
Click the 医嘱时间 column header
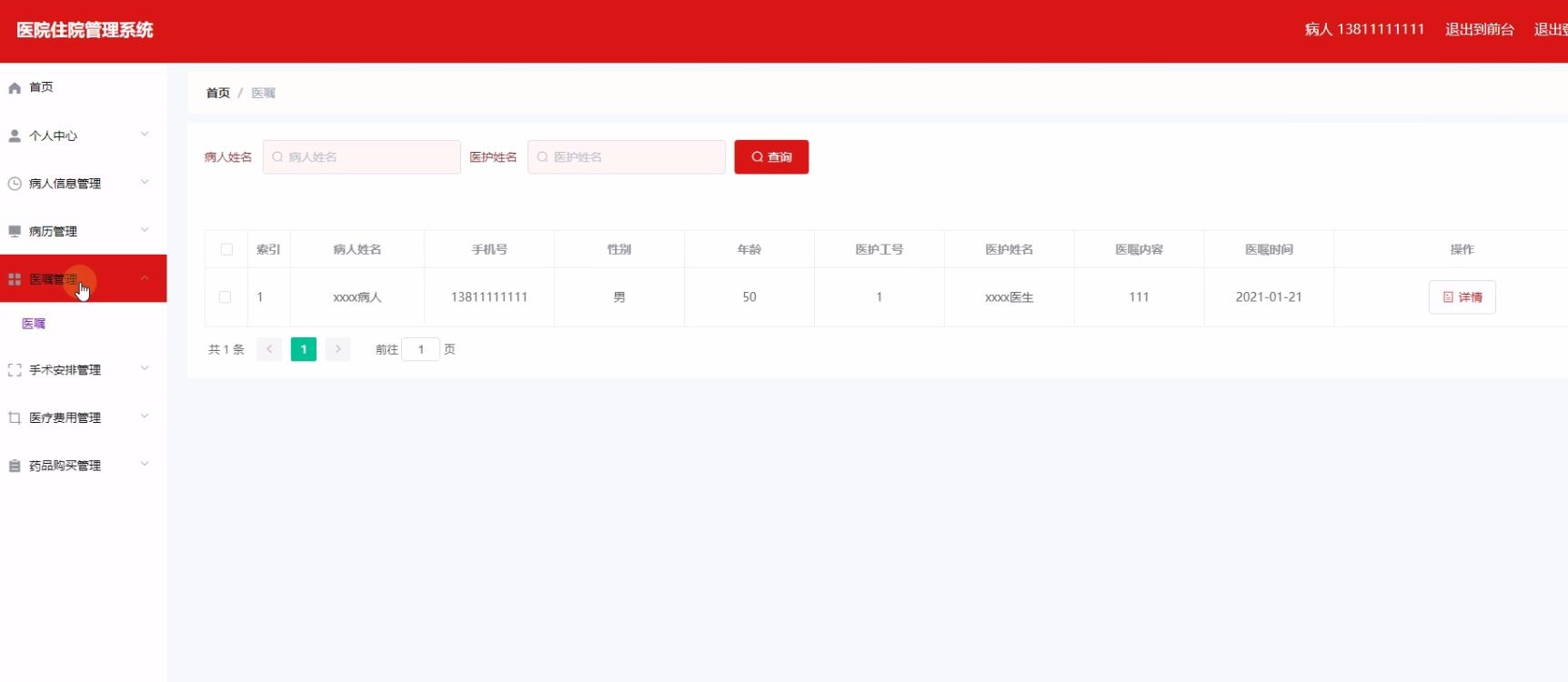[1269, 249]
